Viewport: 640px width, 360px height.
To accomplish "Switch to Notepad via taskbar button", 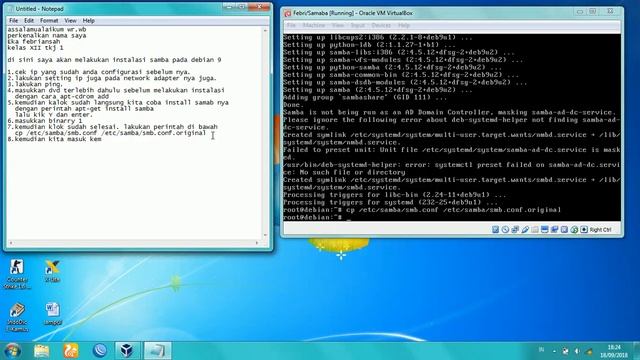I will pos(157,351).
